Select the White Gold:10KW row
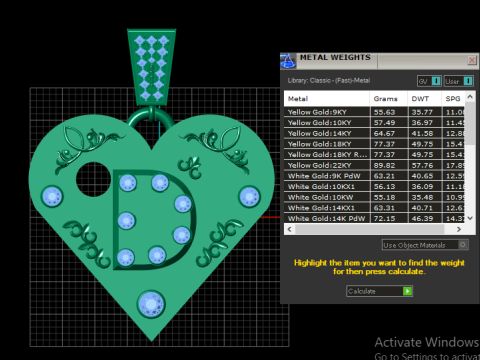 374,197
